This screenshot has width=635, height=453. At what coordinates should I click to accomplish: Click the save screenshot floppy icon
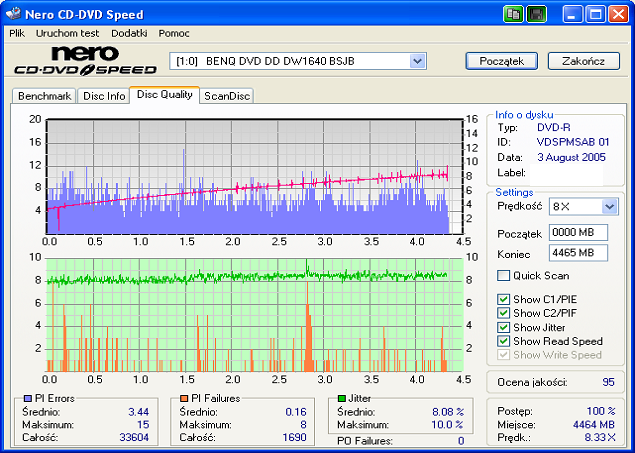pos(537,15)
